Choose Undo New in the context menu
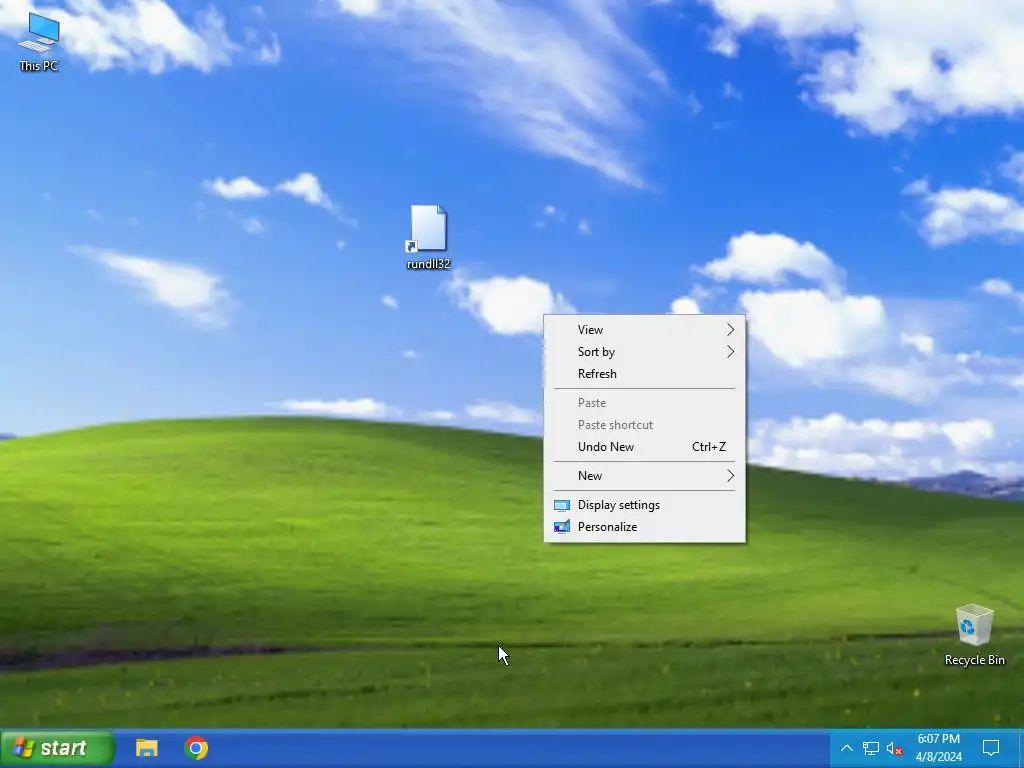1024x768 pixels. tap(645, 447)
